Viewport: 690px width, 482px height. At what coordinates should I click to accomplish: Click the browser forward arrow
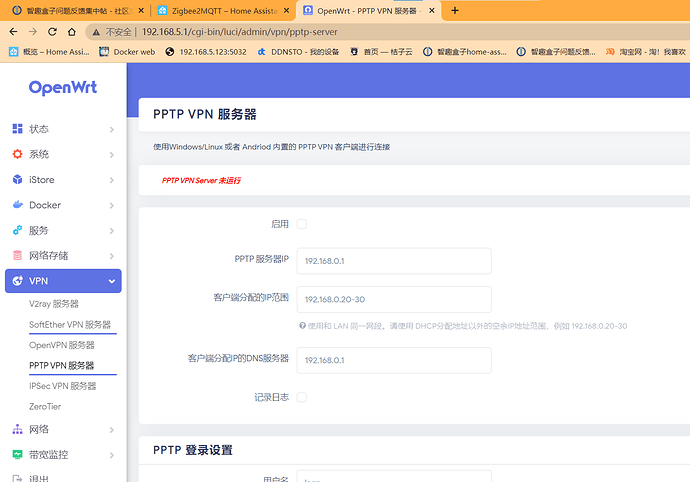(x=33, y=32)
